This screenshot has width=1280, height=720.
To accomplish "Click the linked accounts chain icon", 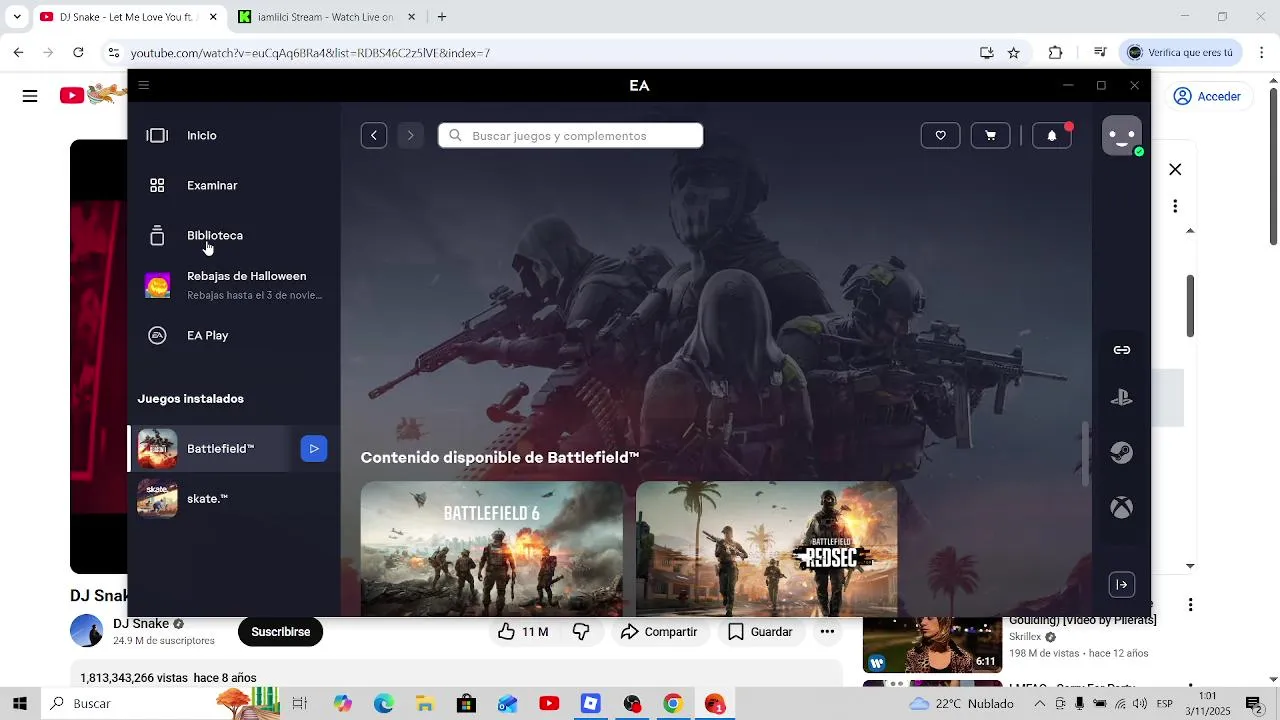I will tap(1122, 350).
